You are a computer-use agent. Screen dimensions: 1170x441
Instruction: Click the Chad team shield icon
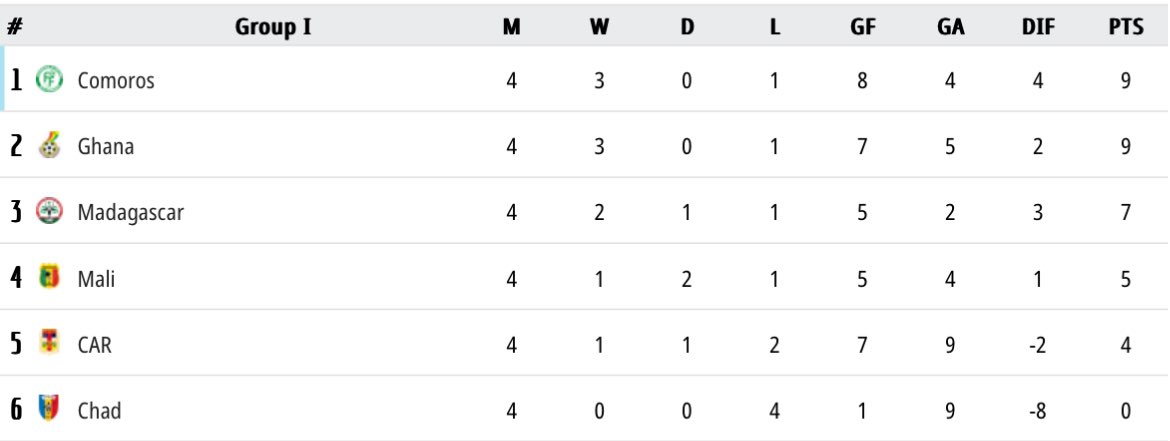click(x=49, y=408)
